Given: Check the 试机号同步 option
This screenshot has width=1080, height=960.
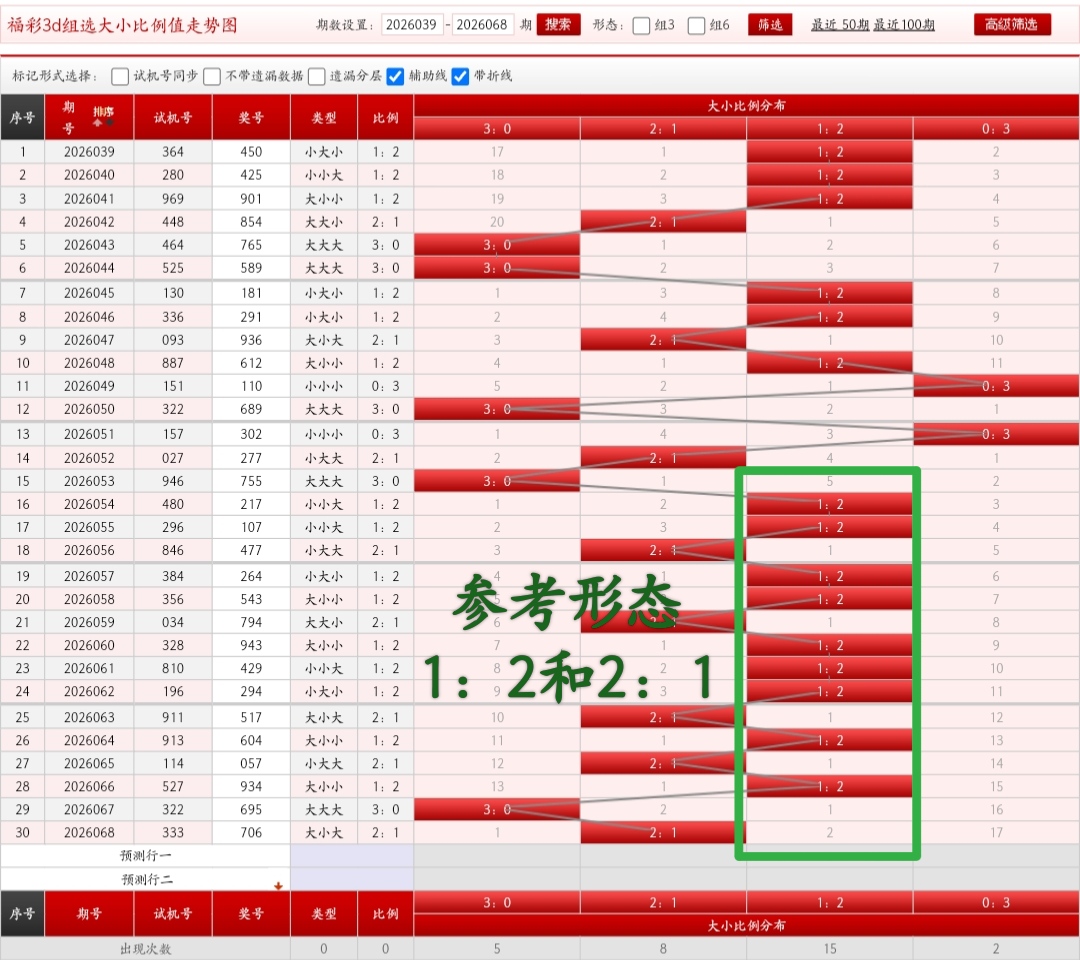Looking at the screenshot, I should [x=120, y=76].
